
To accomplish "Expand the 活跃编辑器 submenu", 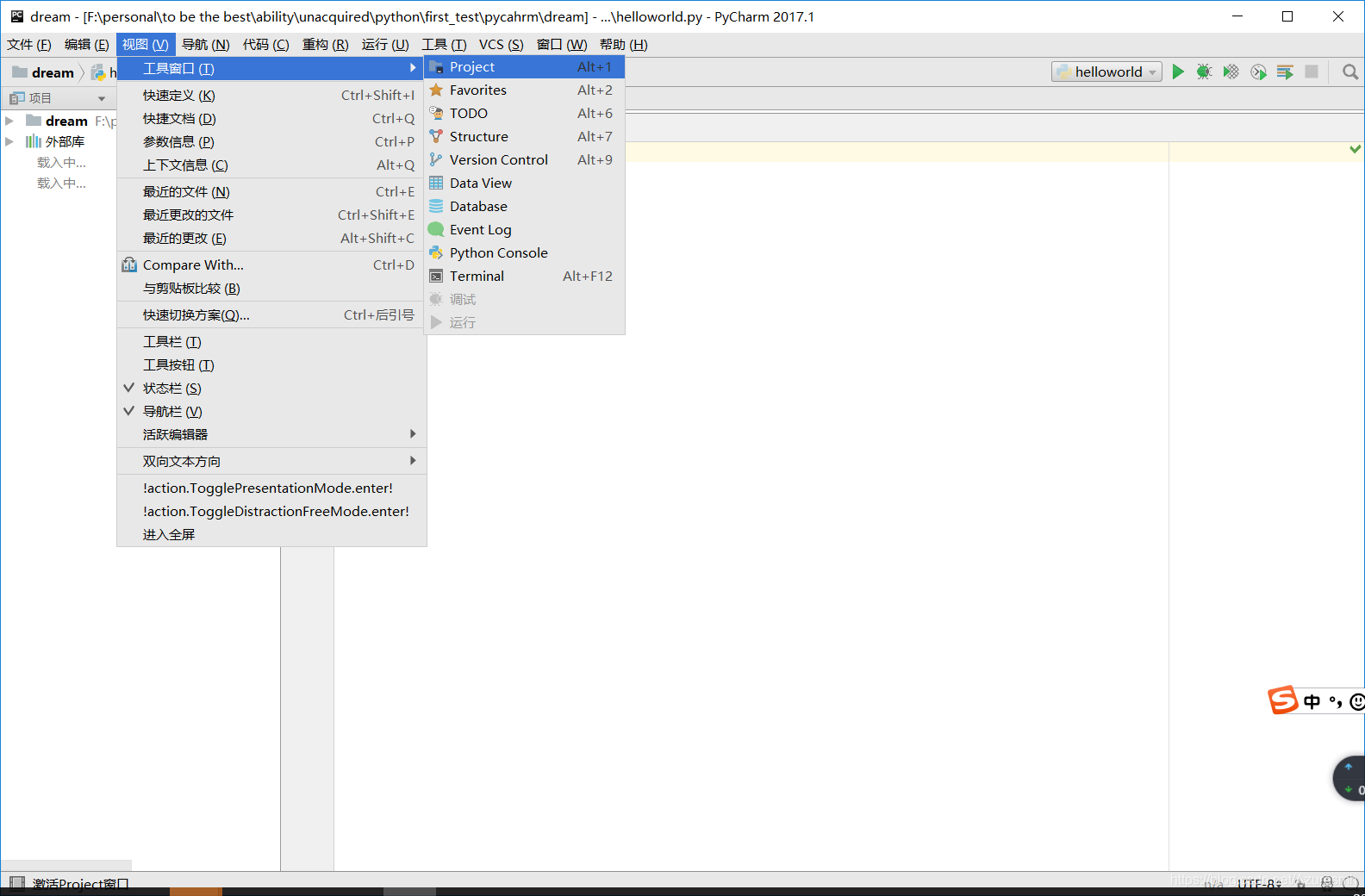I will (x=271, y=435).
